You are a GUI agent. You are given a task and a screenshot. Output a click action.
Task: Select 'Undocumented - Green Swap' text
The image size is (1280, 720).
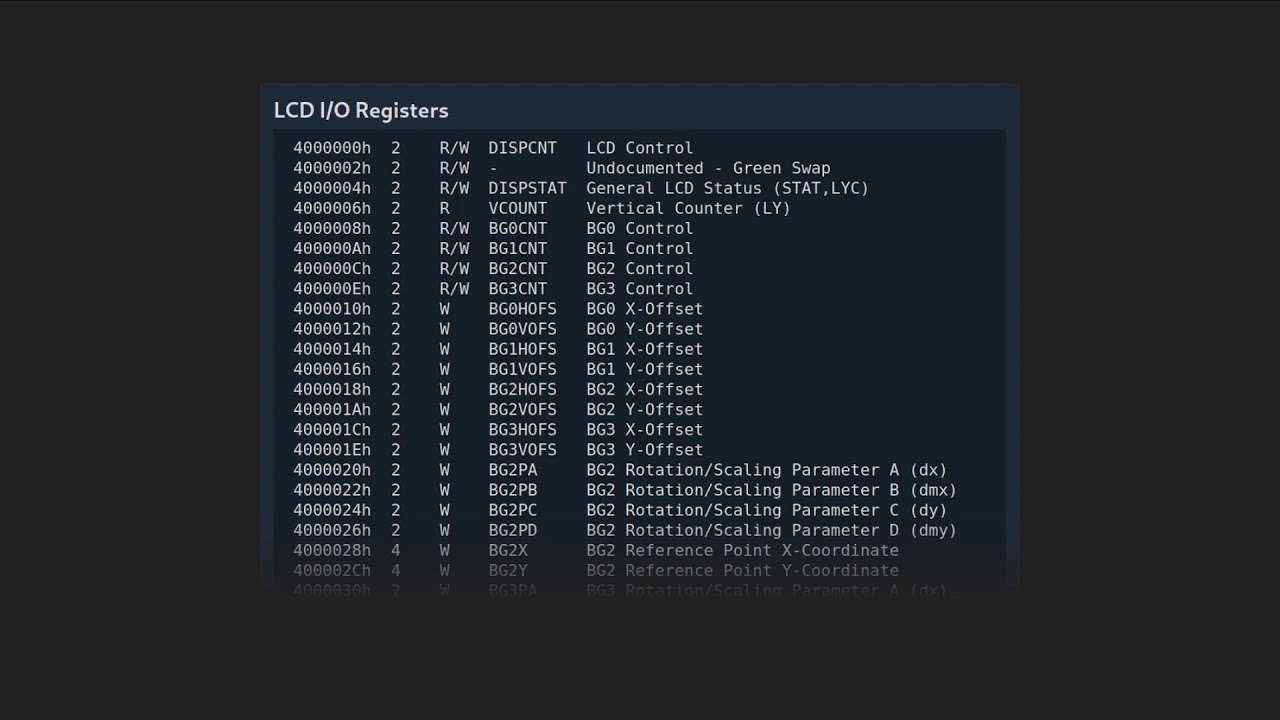pos(708,168)
